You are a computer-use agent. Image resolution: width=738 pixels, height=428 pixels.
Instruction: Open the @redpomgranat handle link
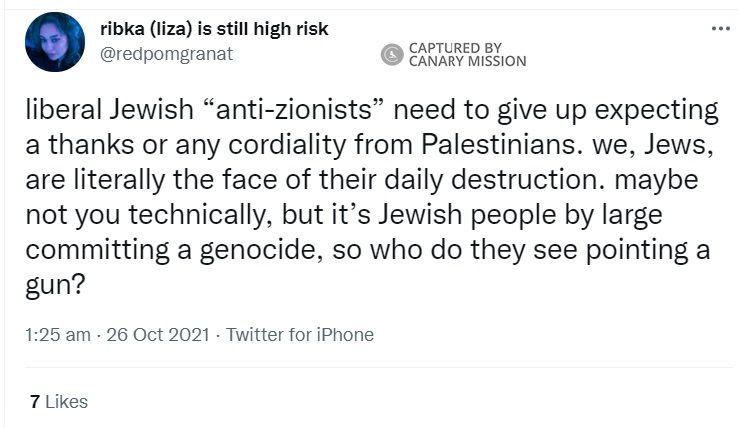tap(166, 54)
